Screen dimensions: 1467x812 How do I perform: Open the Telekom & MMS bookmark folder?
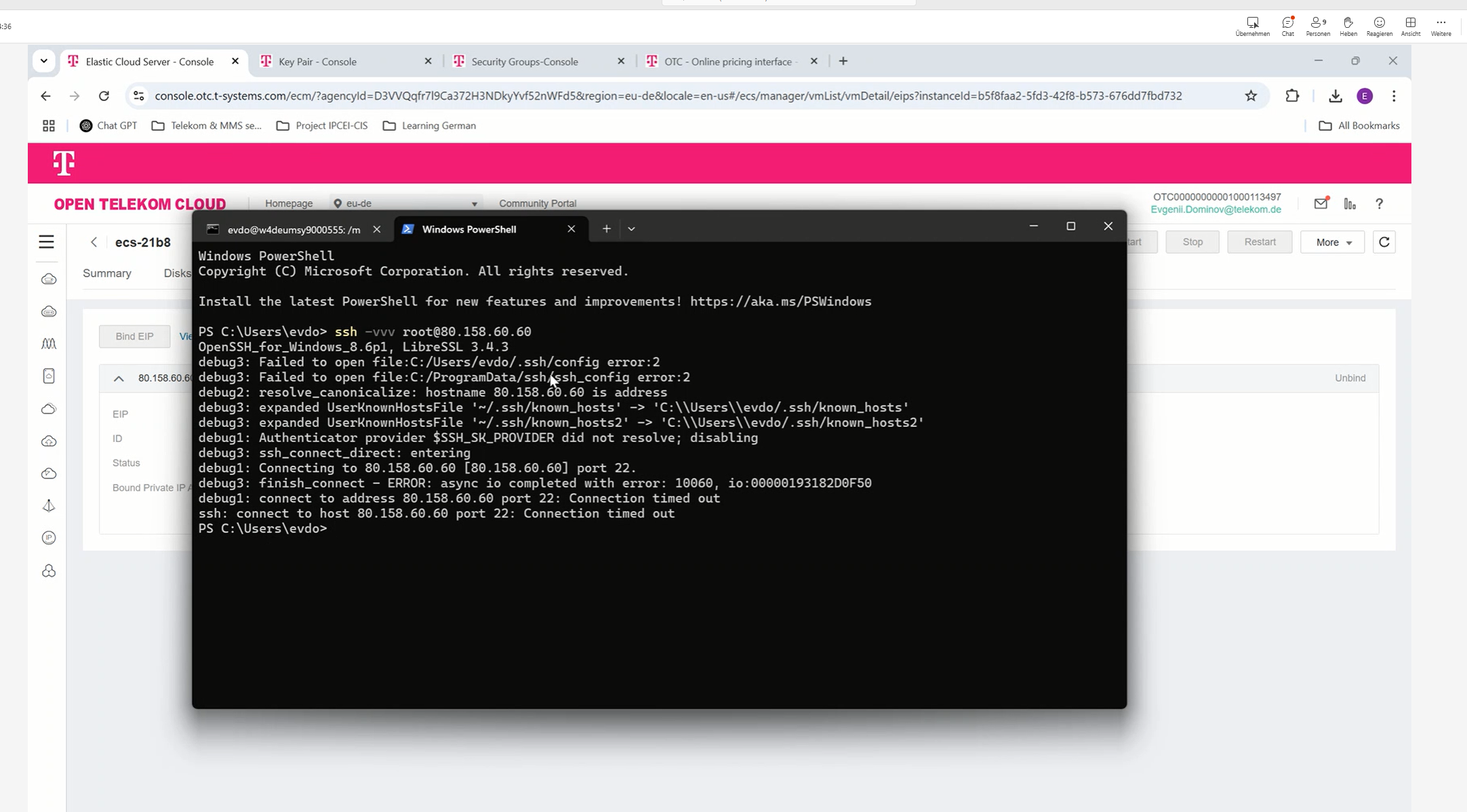tap(206, 126)
